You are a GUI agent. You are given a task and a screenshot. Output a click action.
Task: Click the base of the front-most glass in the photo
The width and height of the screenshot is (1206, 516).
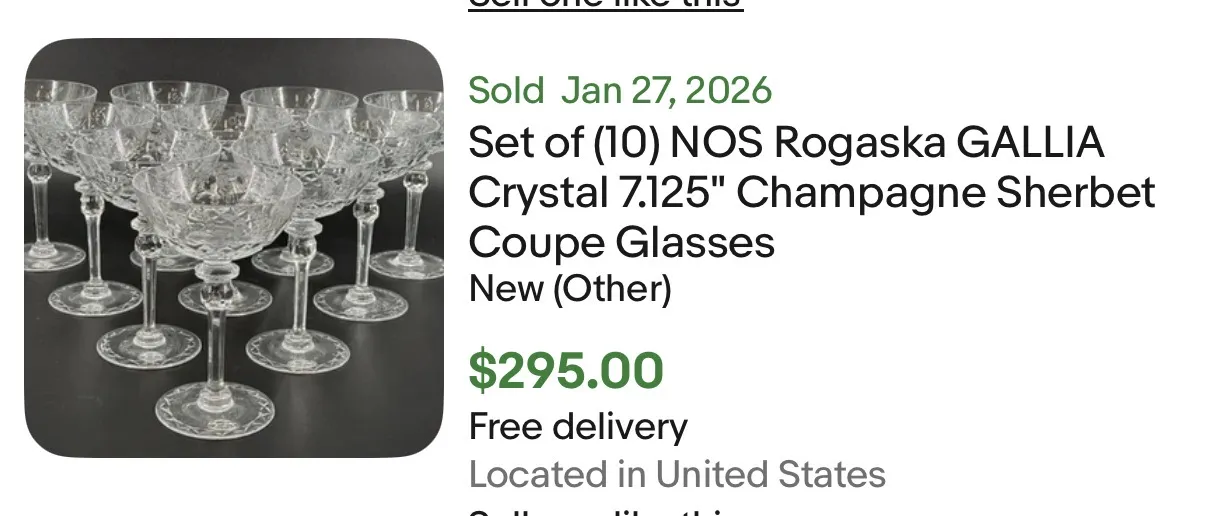pyautogui.click(x=214, y=411)
